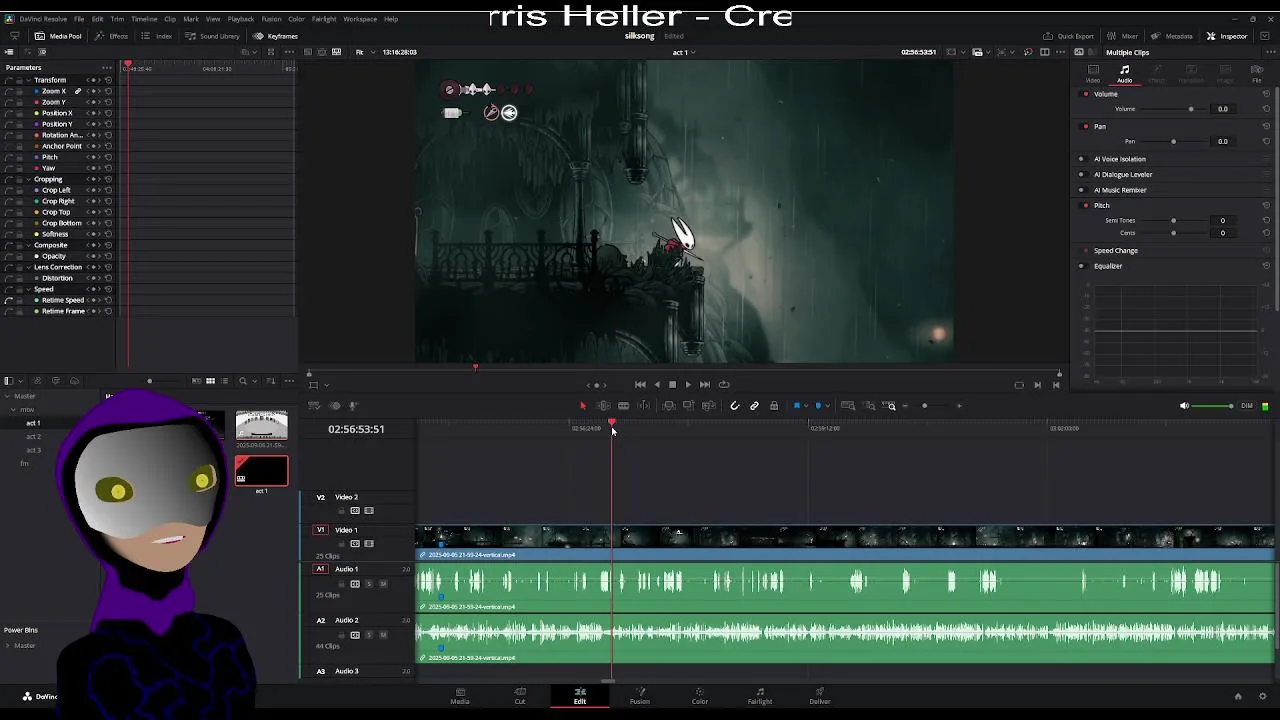This screenshot has height=720, width=1280.
Task: Switch to the Video tab in Inspector
Action: coord(1093,74)
